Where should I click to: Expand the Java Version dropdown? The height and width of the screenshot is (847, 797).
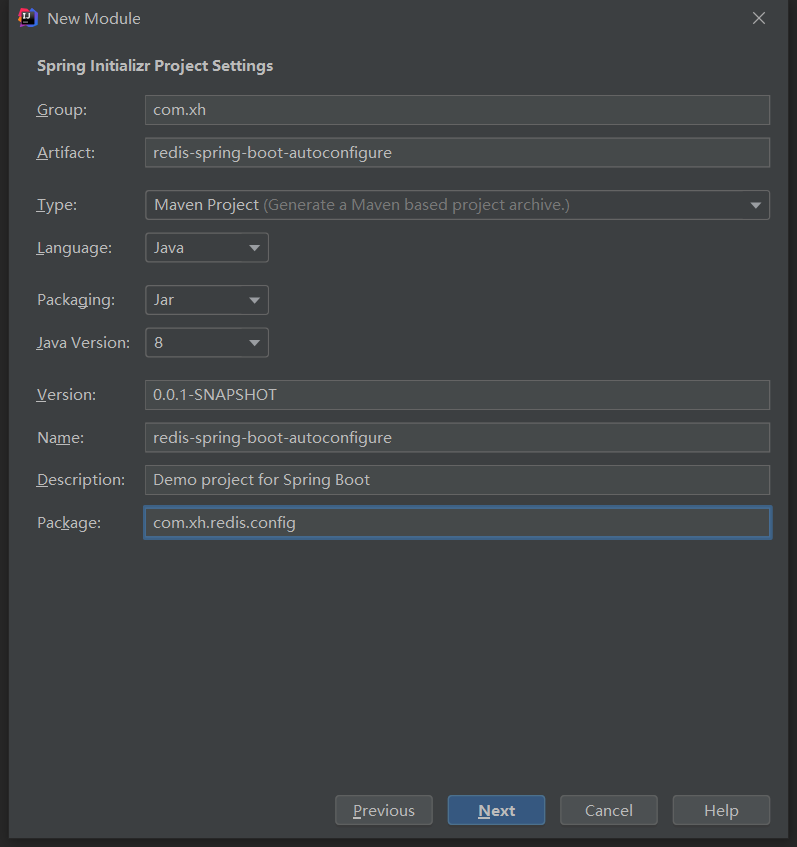pos(207,343)
